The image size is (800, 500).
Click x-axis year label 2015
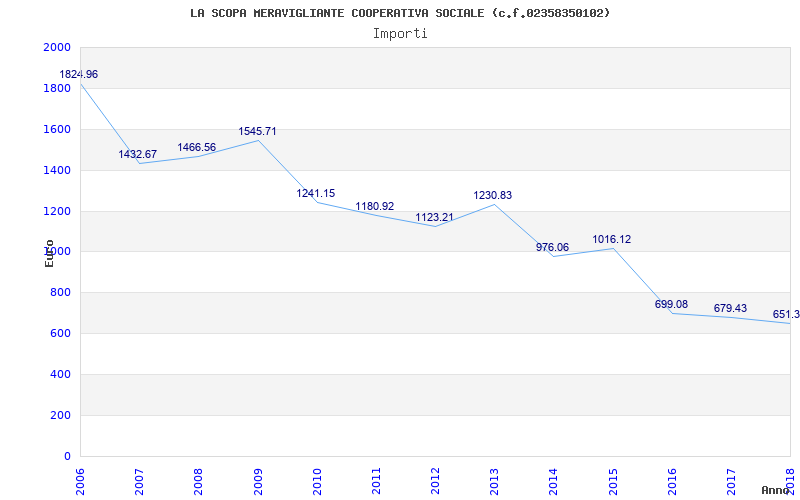[x=613, y=482]
